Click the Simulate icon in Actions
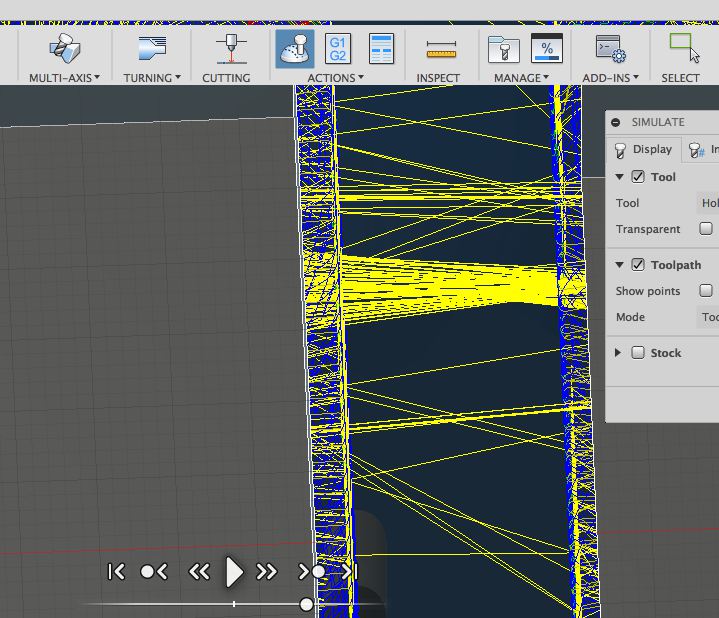This screenshot has width=719, height=618. click(x=294, y=48)
